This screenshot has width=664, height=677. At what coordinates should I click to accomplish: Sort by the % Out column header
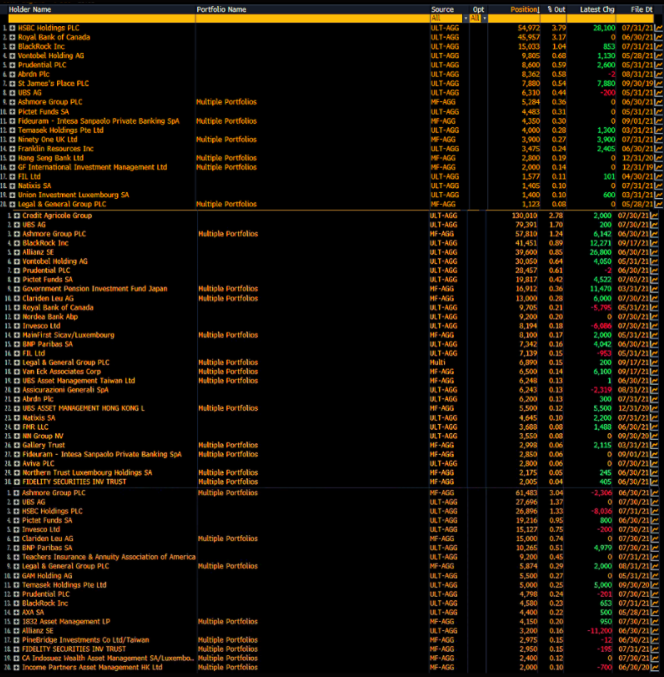pyautogui.click(x=556, y=9)
